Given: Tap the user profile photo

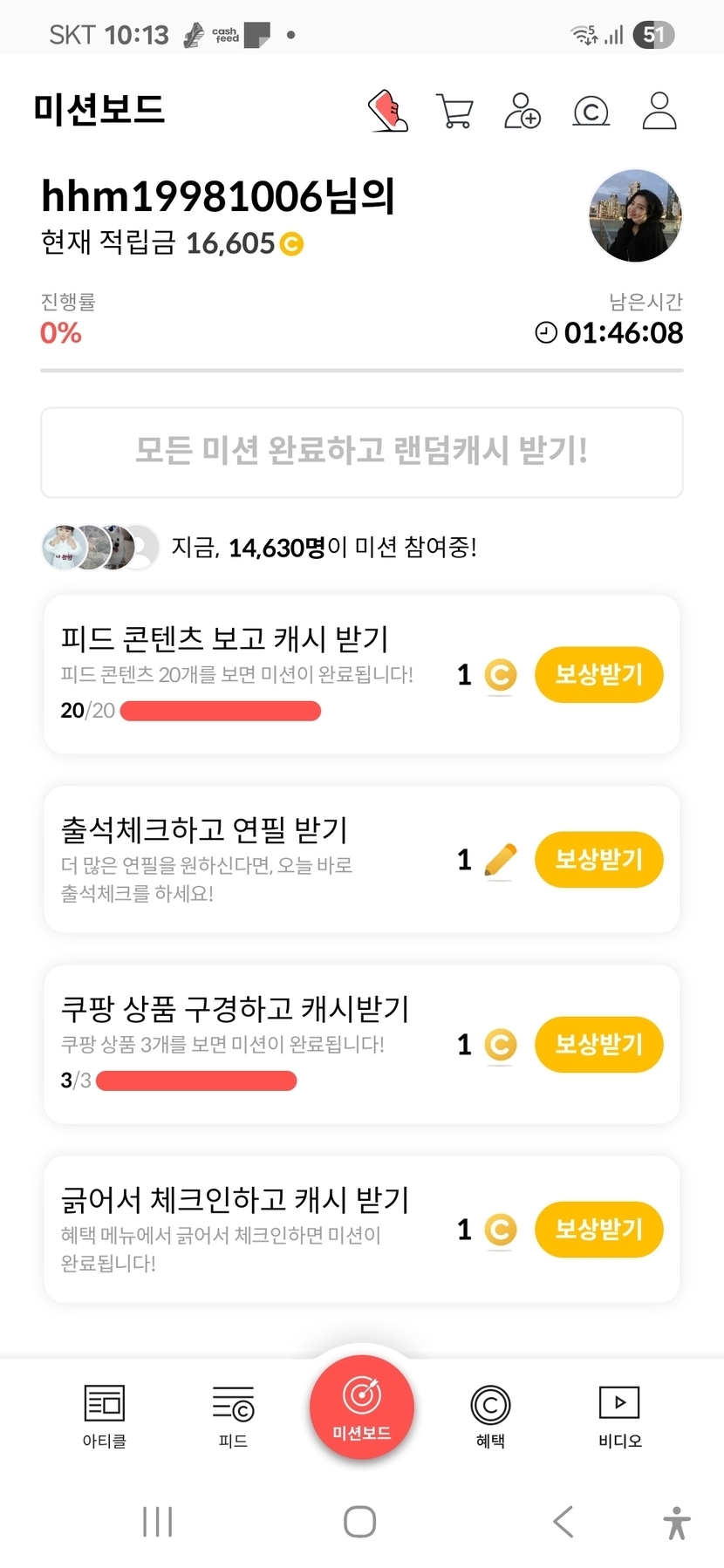Looking at the screenshot, I should coord(635,216).
